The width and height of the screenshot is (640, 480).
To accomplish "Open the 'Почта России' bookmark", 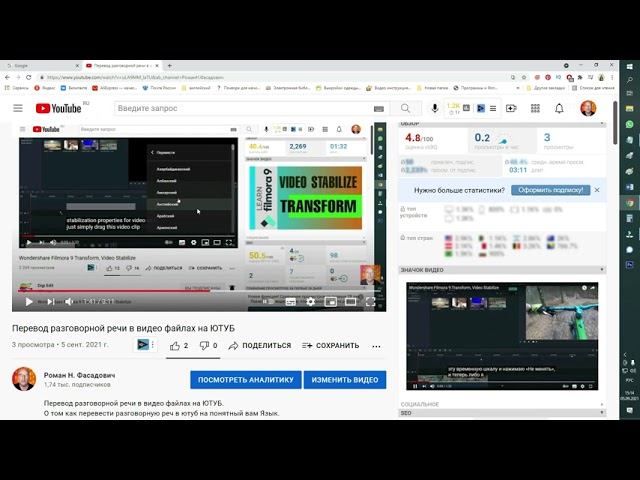I will 159,88.
